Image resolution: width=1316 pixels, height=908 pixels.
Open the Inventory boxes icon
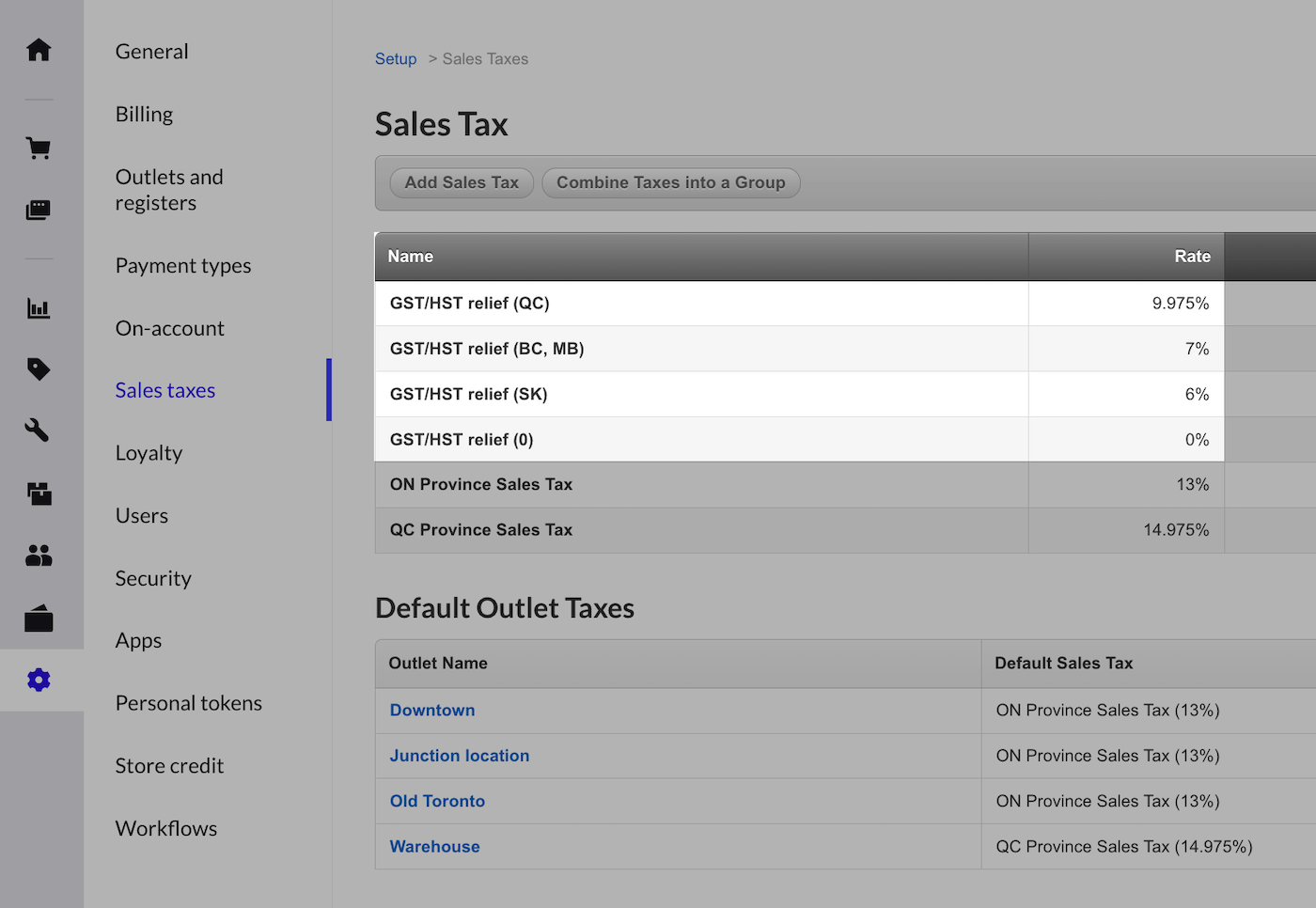click(x=39, y=493)
